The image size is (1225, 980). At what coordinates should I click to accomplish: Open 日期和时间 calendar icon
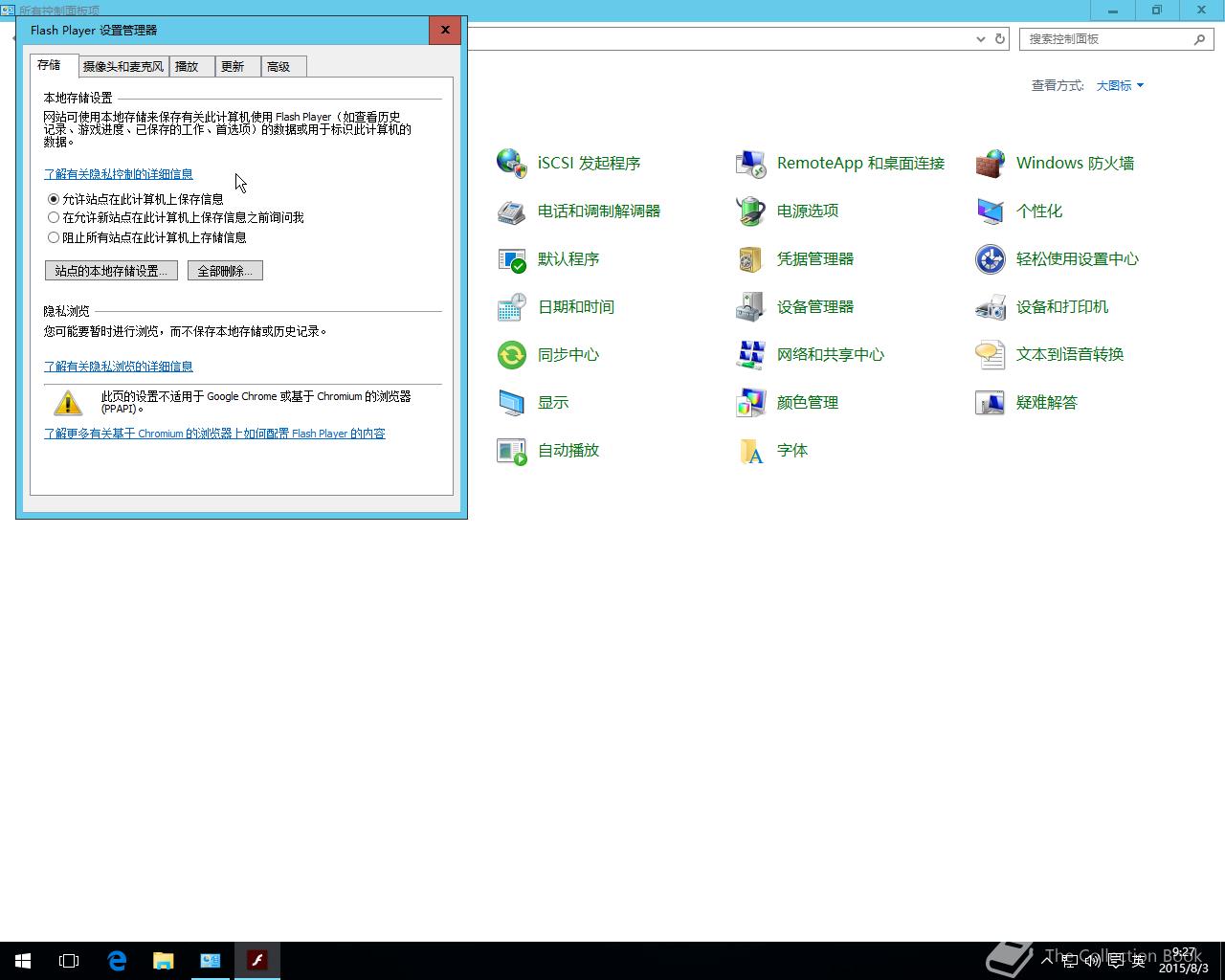pos(512,306)
